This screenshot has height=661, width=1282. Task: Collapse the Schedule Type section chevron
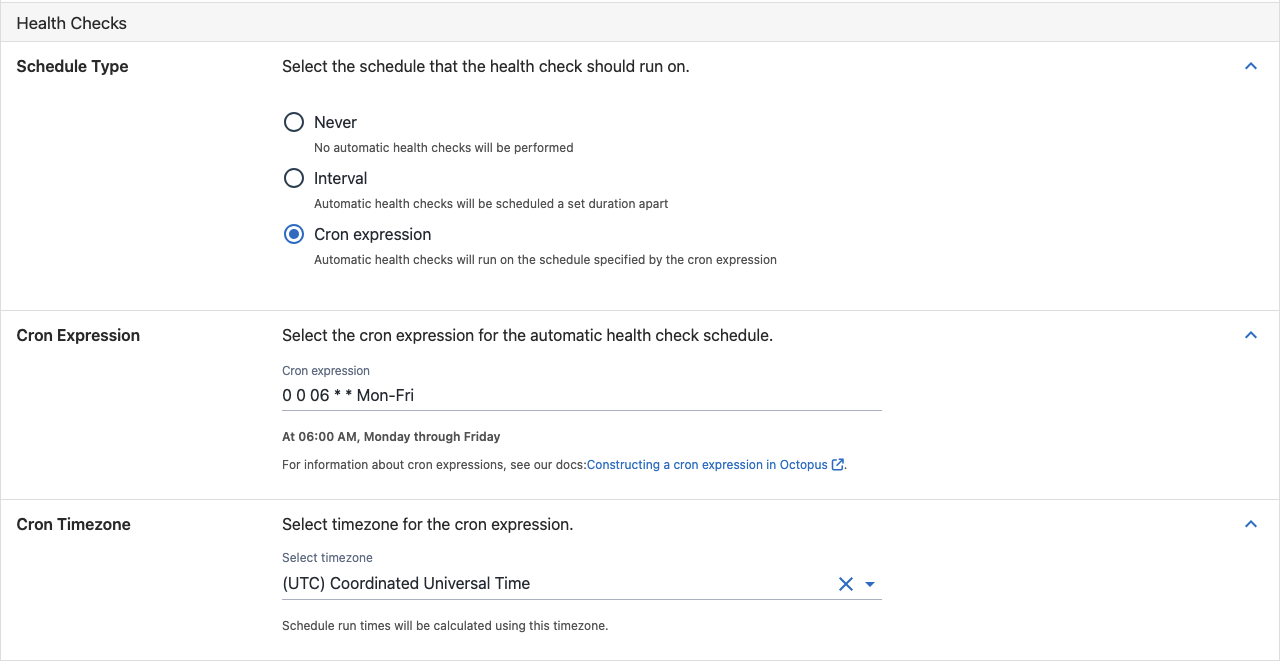[x=1250, y=66]
